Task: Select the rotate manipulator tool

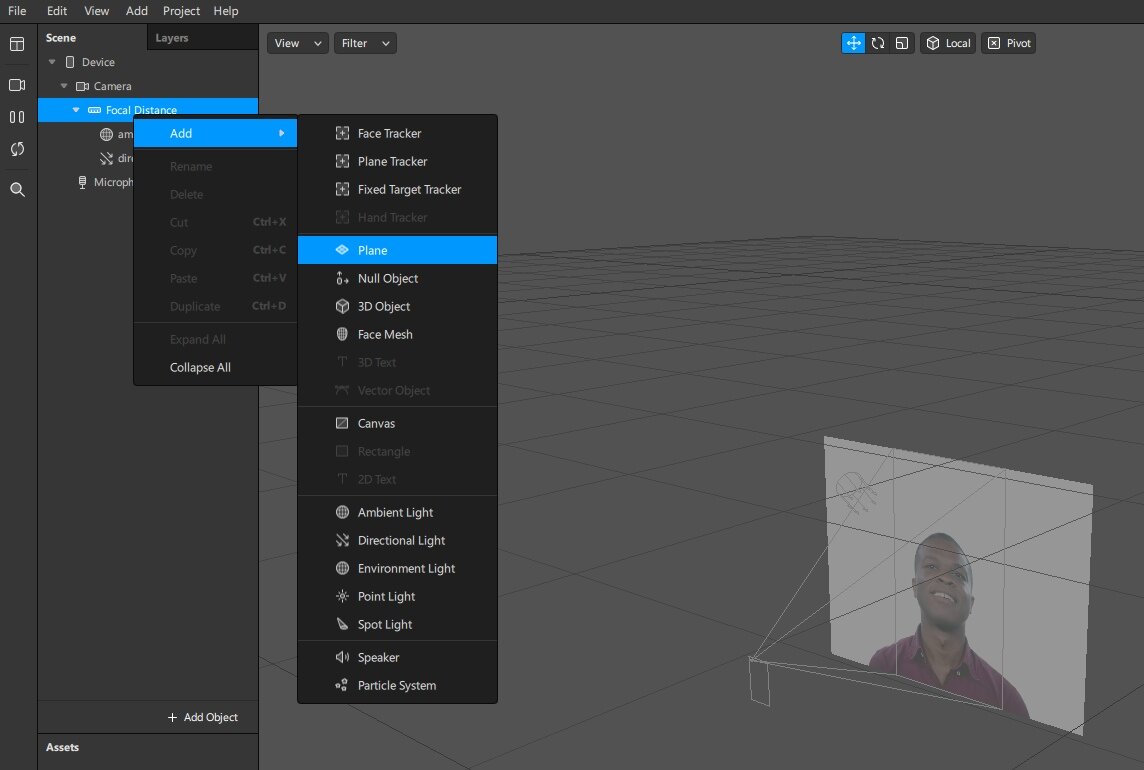Action: pos(878,43)
